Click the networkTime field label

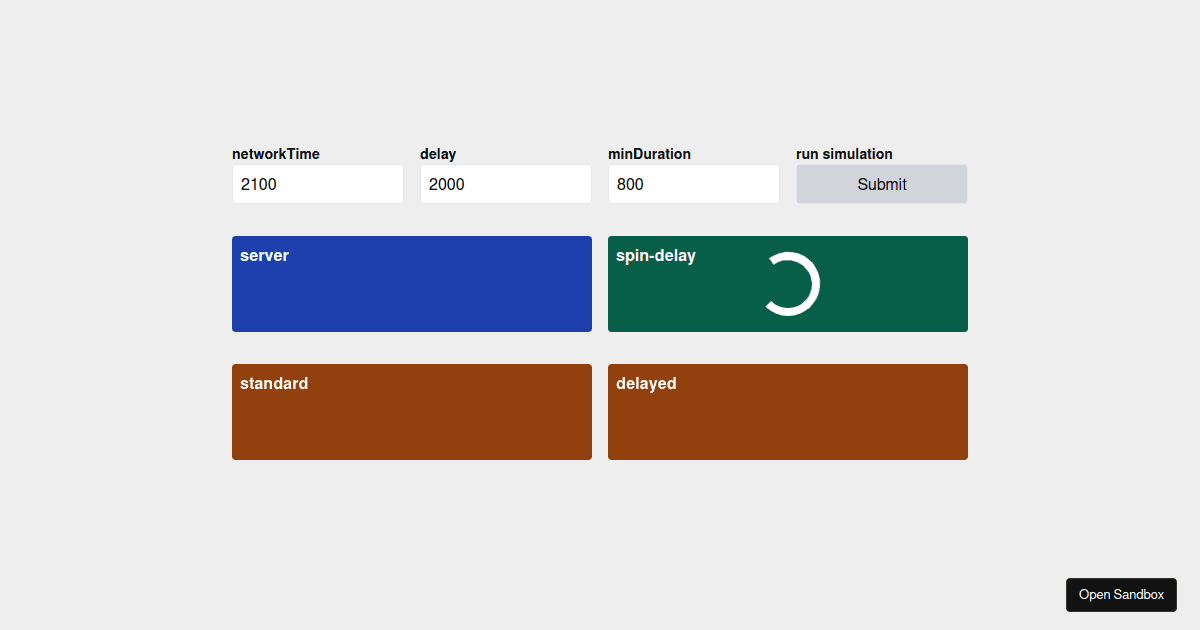click(275, 153)
